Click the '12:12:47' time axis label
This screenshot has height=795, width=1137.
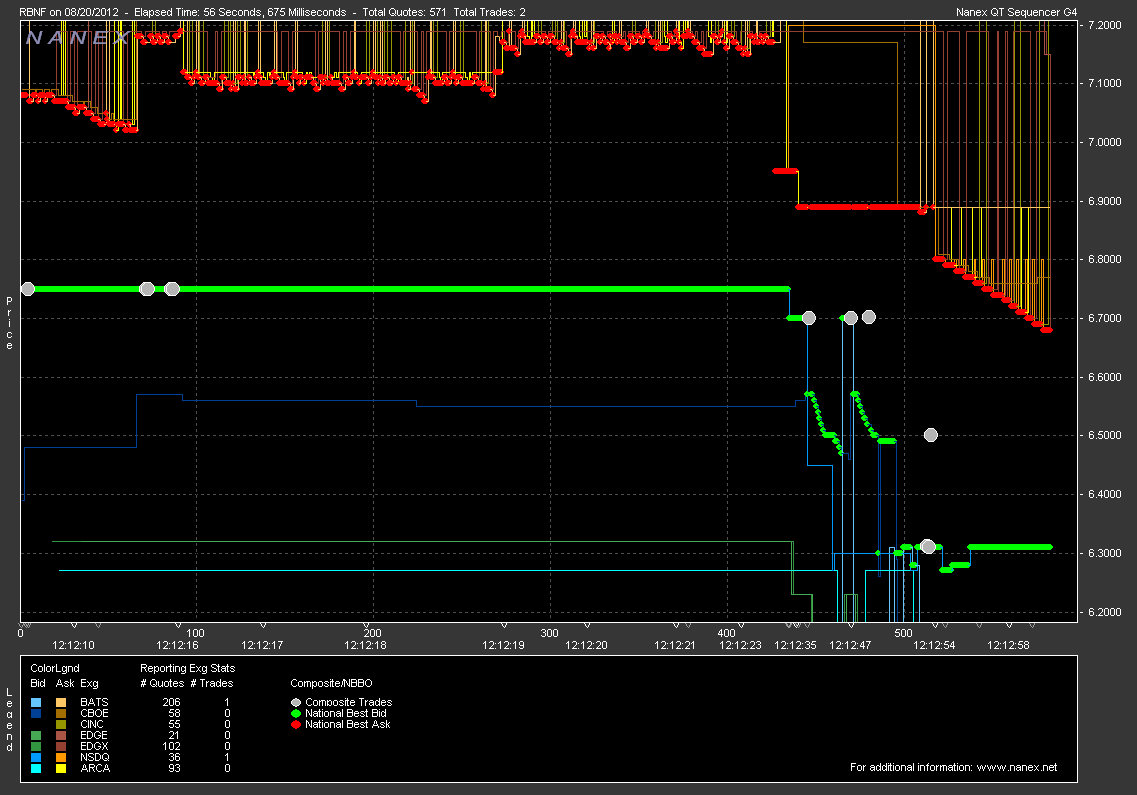[x=850, y=646]
